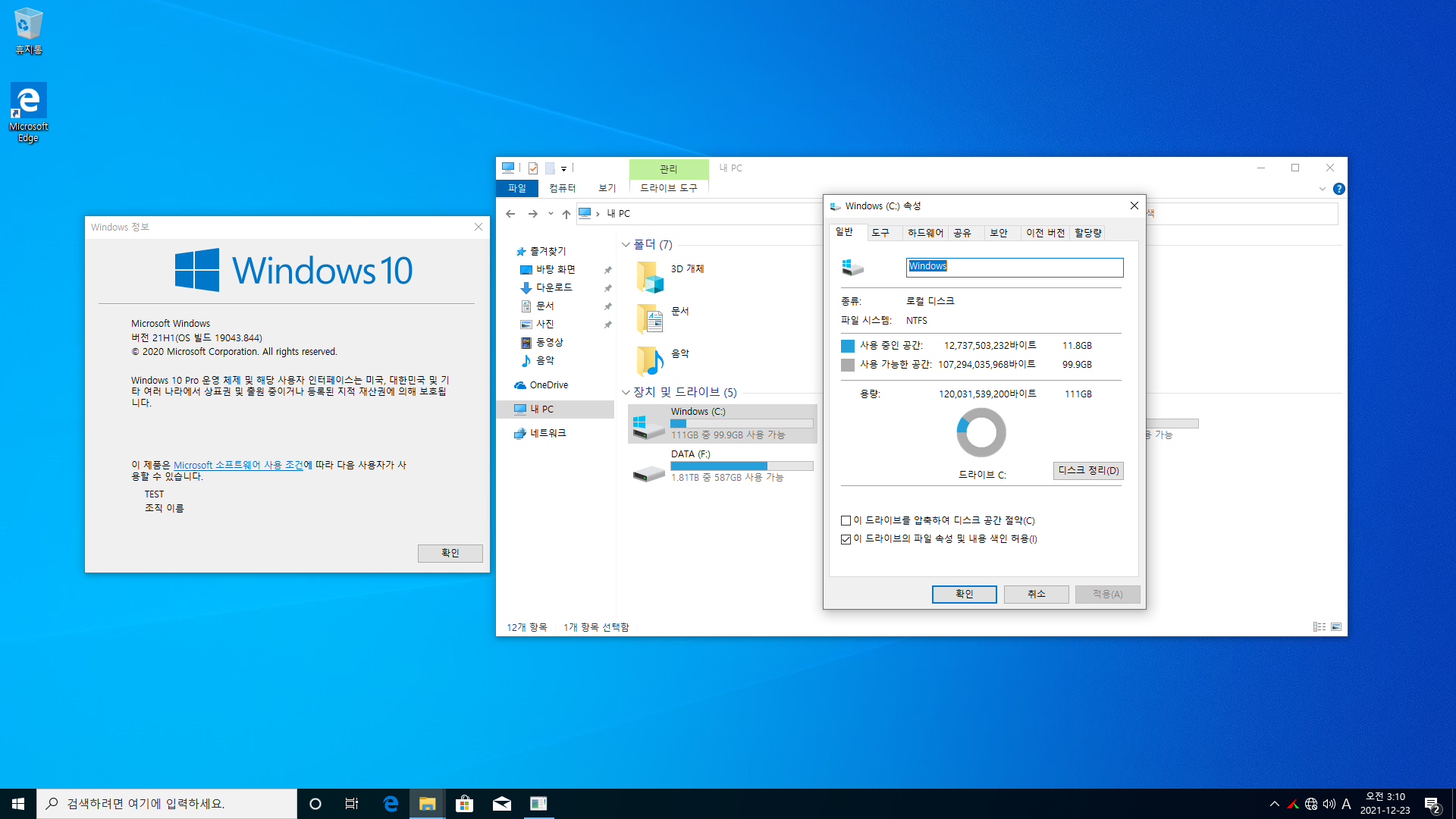The height and width of the screenshot is (819, 1456).
Task: Open Mail app from taskbar
Action: tap(502, 804)
